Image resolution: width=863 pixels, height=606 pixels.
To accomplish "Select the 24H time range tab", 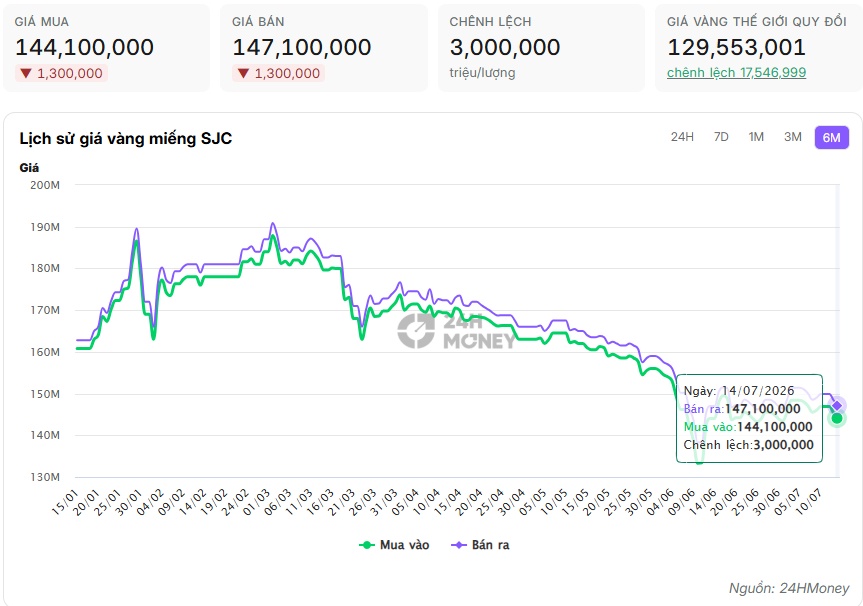I will point(682,137).
